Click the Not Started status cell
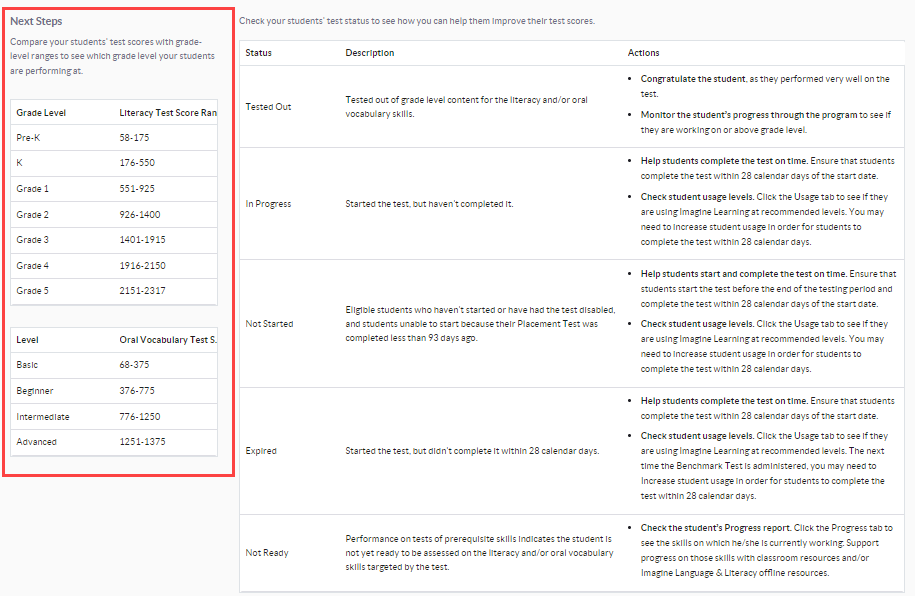 point(268,324)
